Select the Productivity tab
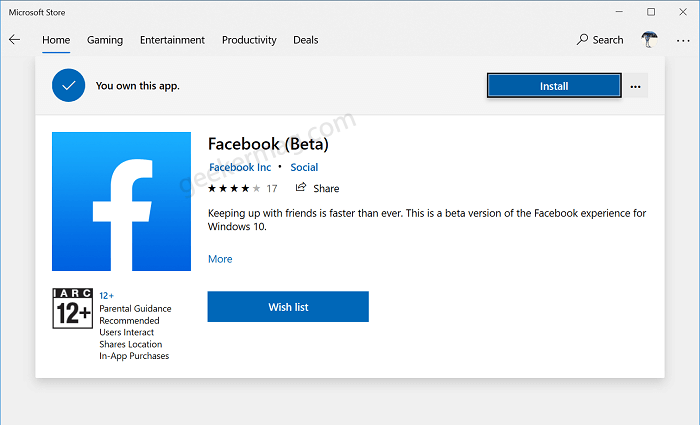The image size is (700, 425). click(249, 40)
